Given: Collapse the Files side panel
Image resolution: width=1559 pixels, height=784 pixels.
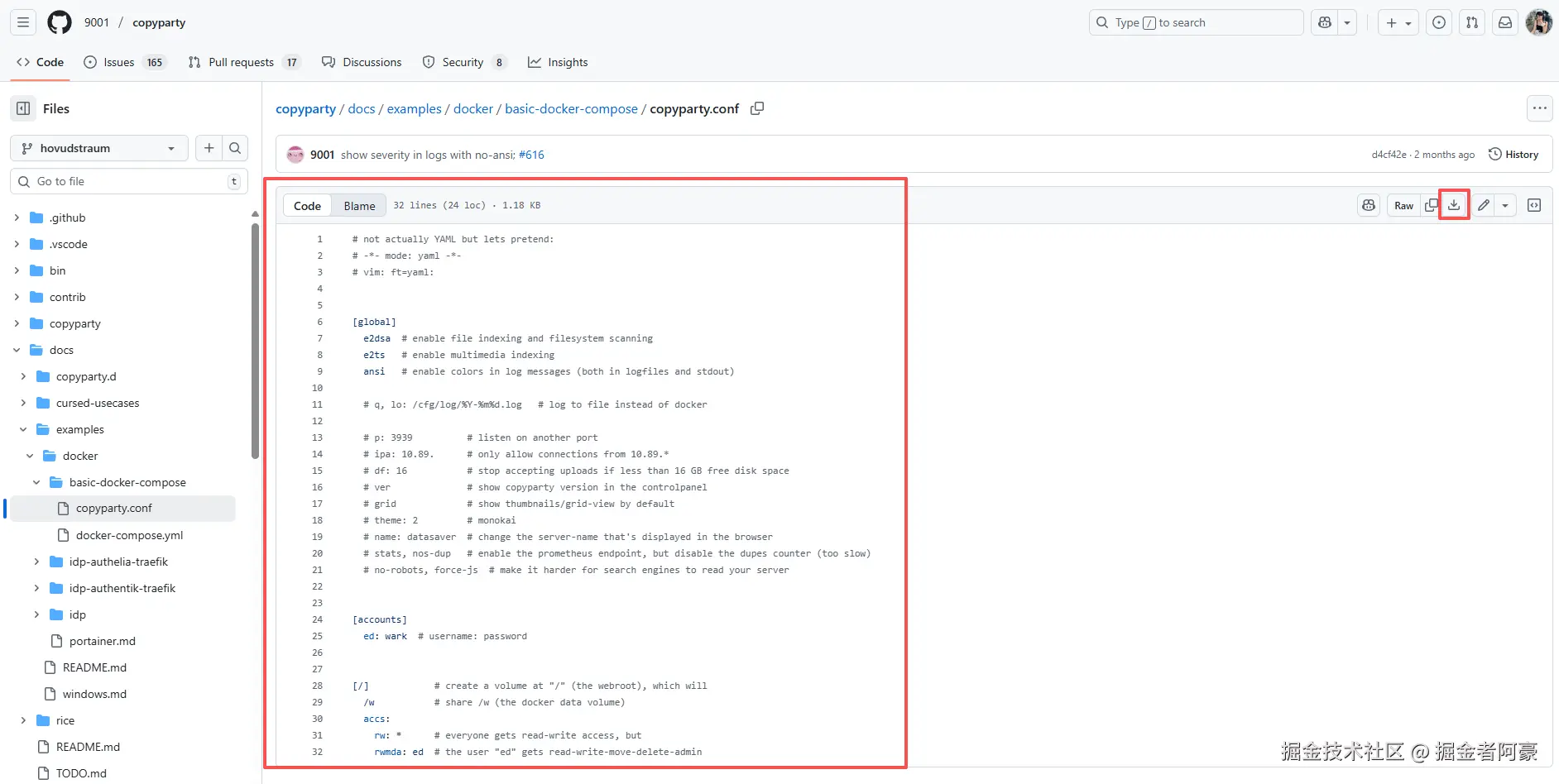Looking at the screenshot, I should [23, 108].
